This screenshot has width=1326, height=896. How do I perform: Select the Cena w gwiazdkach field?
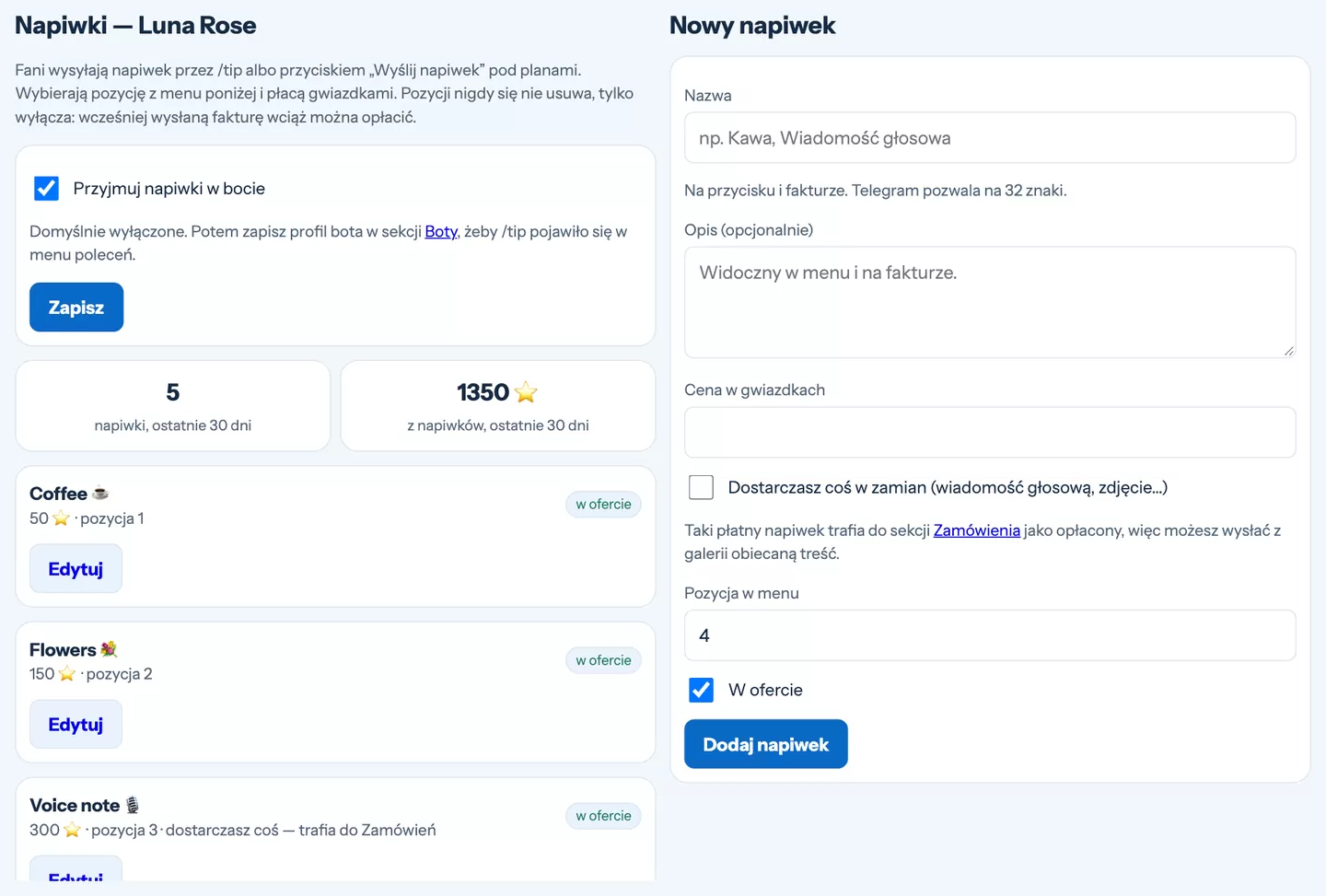click(x=990, y=432)
